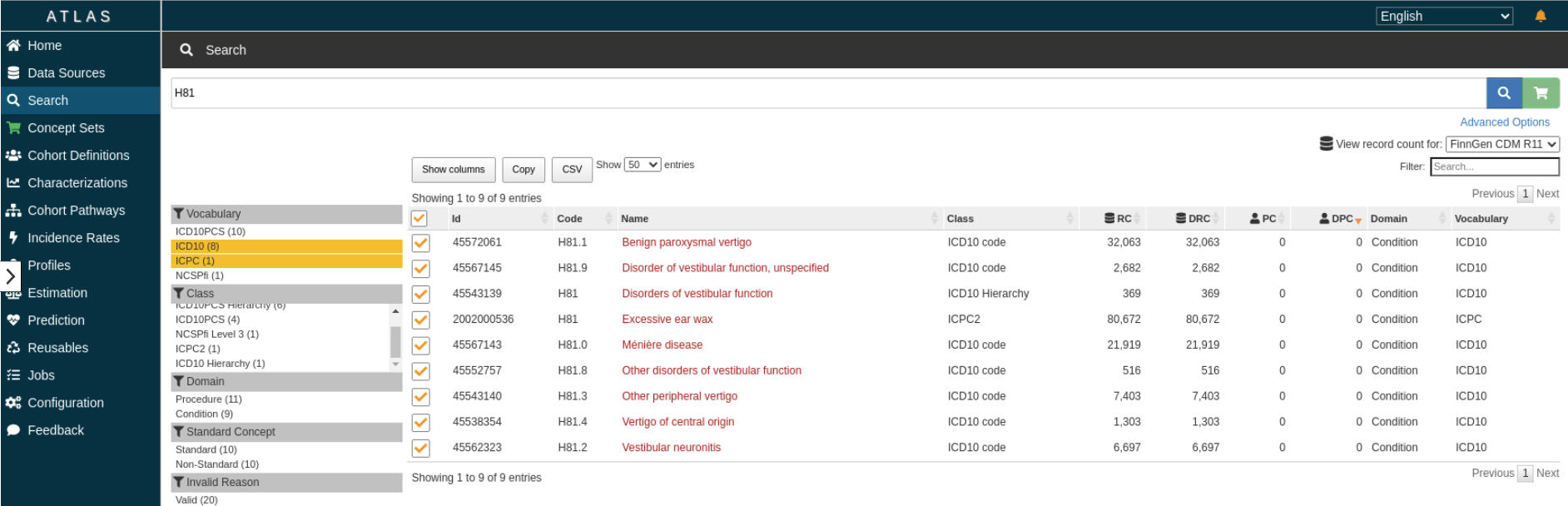Image resolution: width=1568 pixels, height=506 pixels.
Task: Click the Incidence Rates bolt icon
Action: pos(13,238)
